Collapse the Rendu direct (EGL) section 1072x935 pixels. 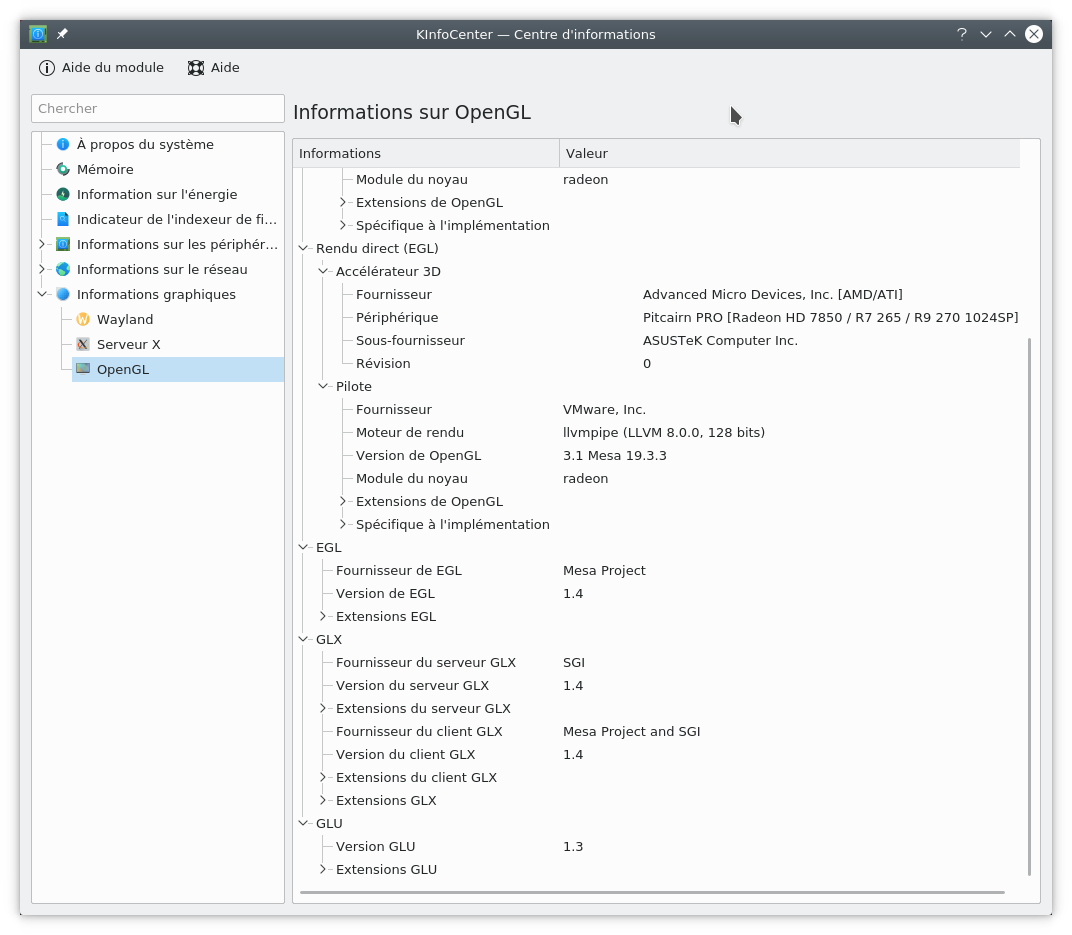(304, 248)
